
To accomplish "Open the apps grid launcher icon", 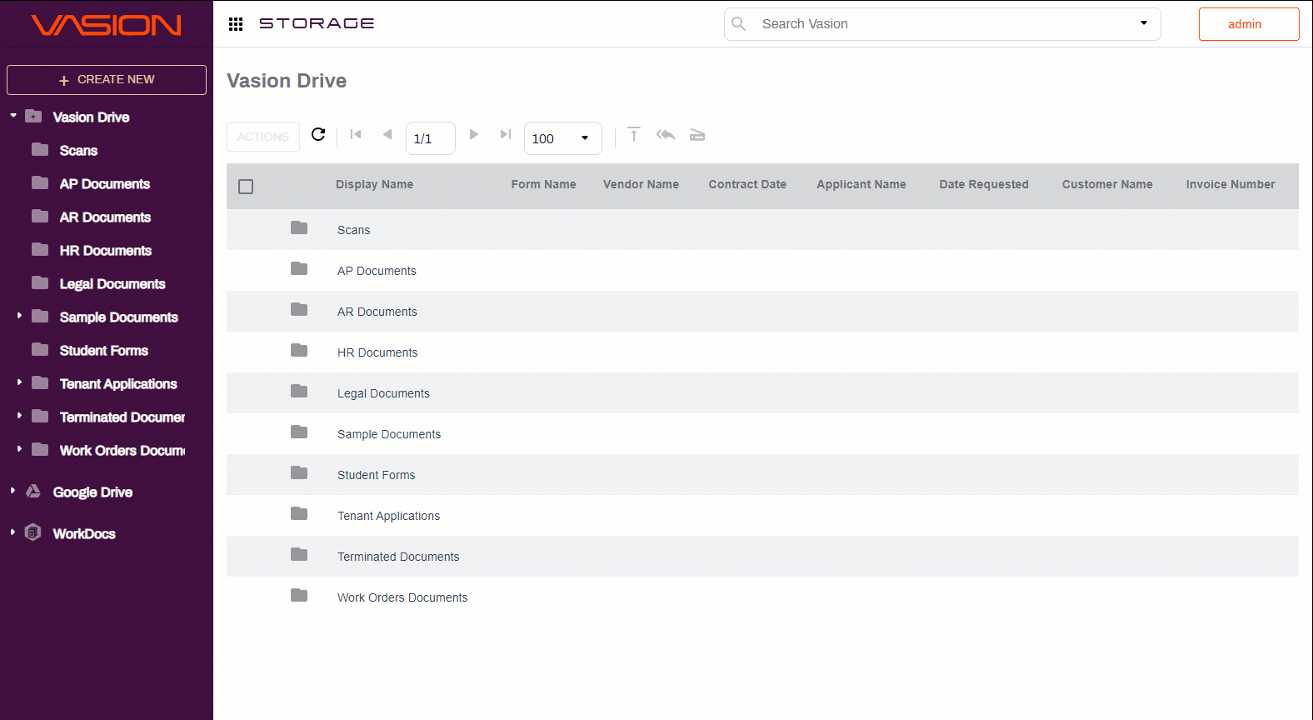I will [x=236, y=24].
